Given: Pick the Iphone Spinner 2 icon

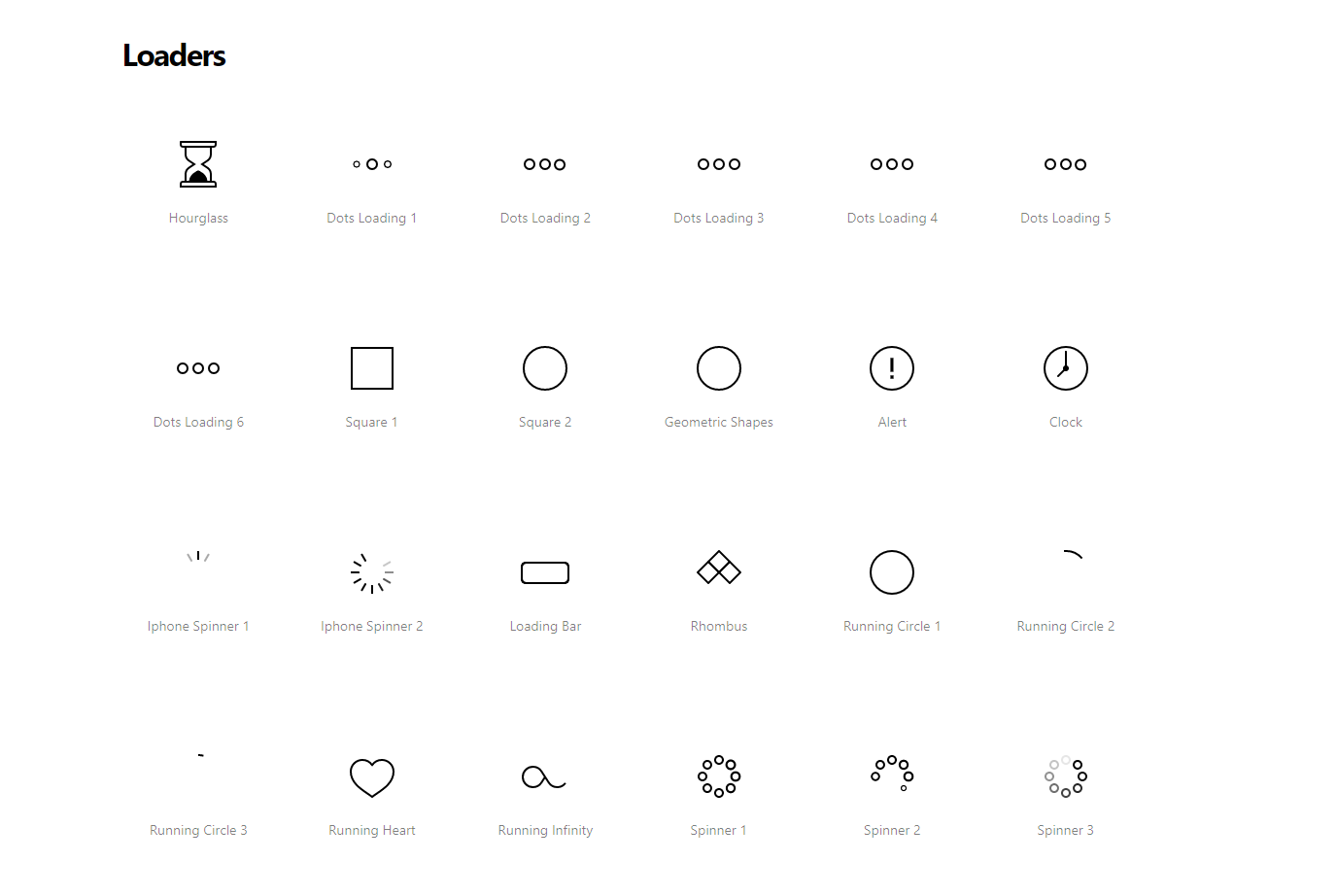Looking at the screenshot, I should [x=372, y=572].
